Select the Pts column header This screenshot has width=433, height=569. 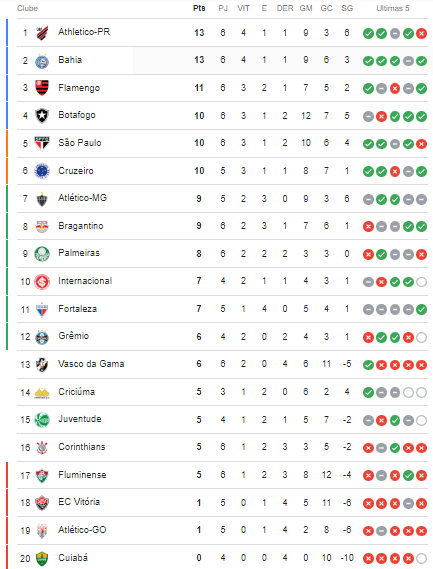(x=199, y=8)
